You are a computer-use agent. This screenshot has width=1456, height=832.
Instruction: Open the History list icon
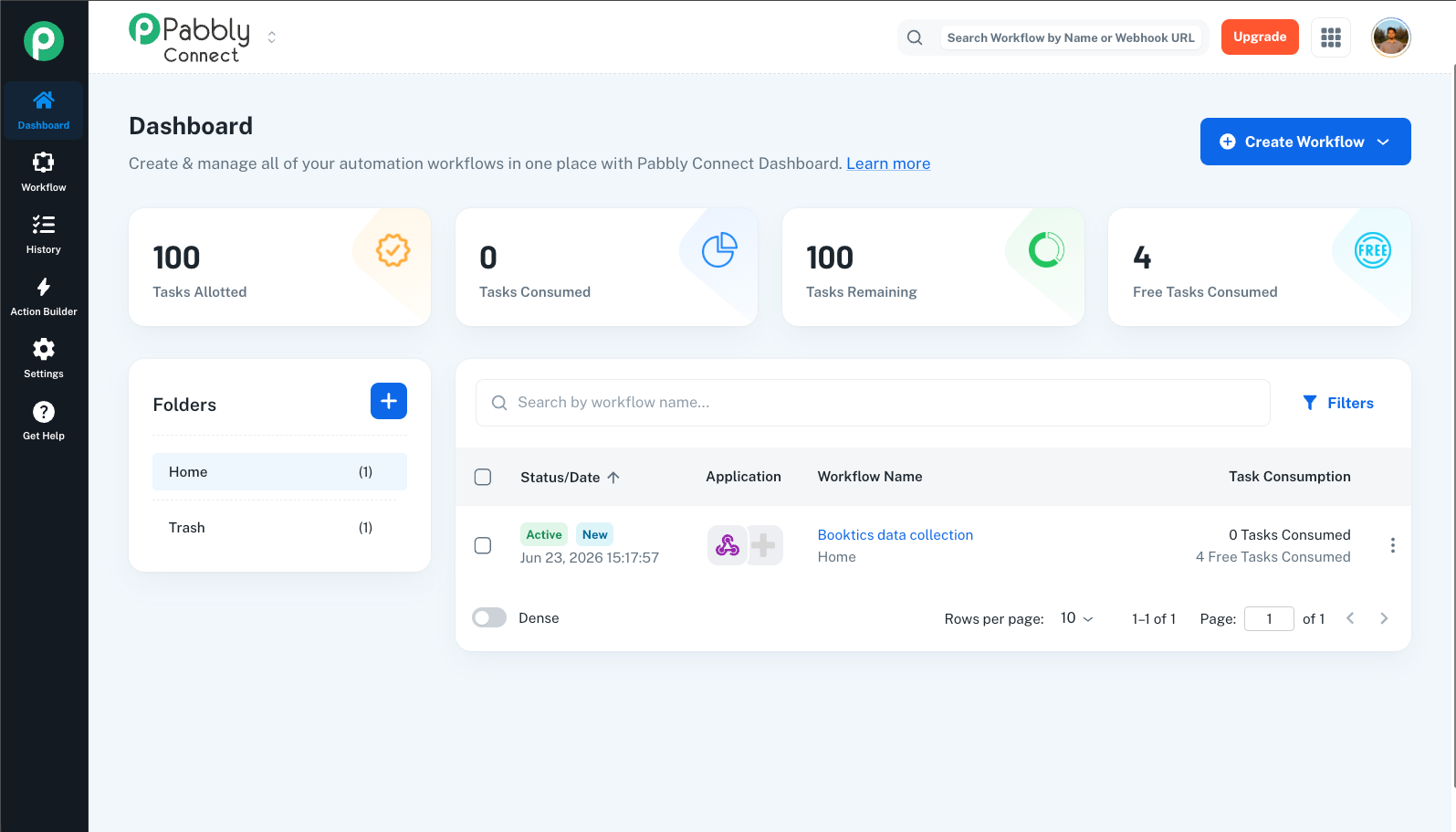(x=43, y=224)
